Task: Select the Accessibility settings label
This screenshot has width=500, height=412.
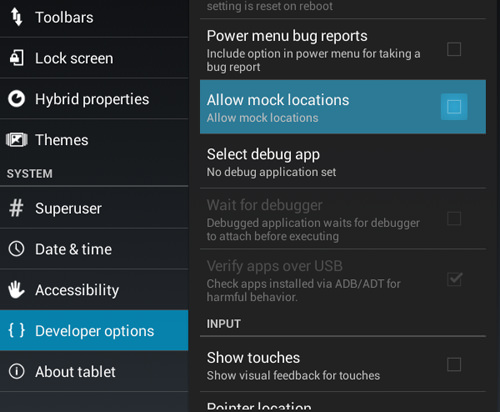Action: [x=77, y=290]
